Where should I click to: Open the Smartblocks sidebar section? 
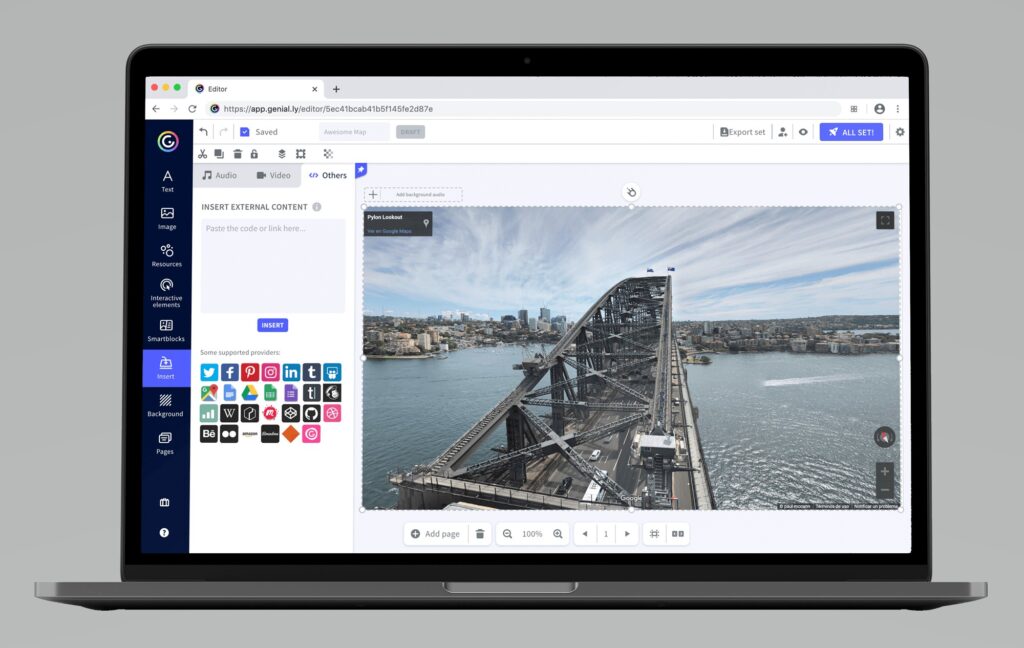point(166,330)
